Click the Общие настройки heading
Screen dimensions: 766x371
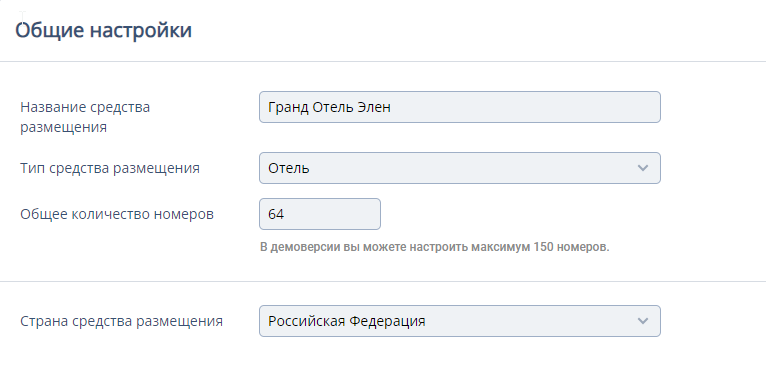coord(104,30)
